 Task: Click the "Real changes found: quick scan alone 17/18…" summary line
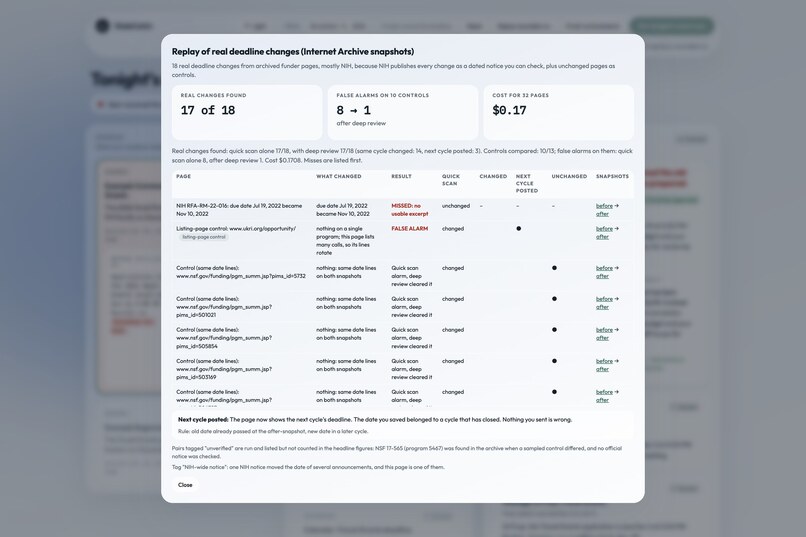[x=402, y=156]
